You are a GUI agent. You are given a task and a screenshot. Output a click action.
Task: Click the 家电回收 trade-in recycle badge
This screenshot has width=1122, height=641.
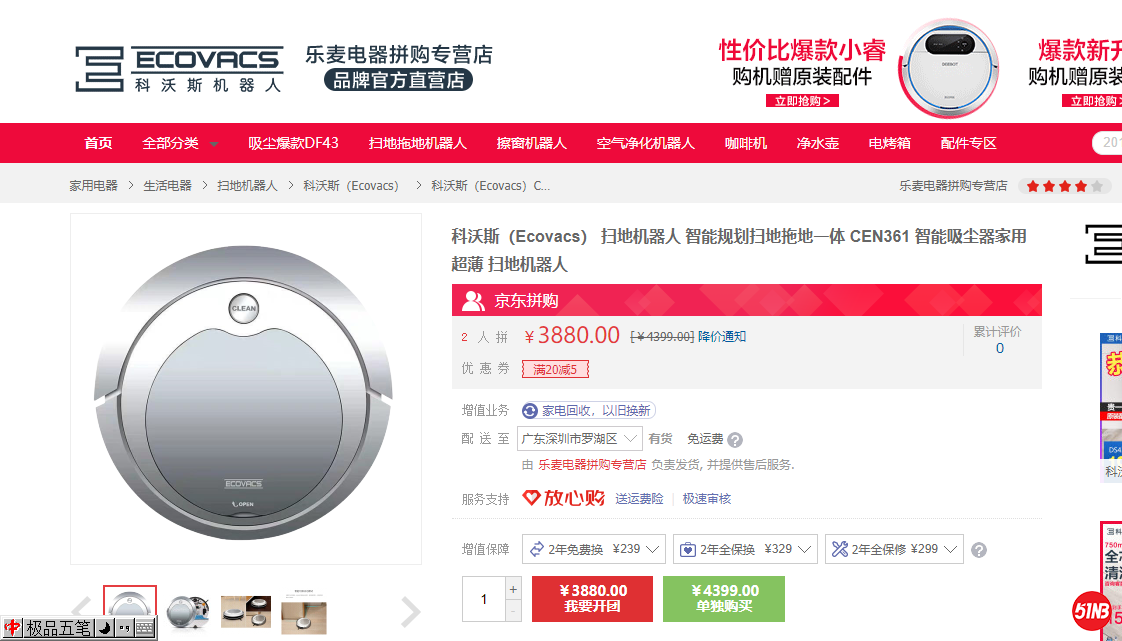pyautogui.click(x=588, y=410)
